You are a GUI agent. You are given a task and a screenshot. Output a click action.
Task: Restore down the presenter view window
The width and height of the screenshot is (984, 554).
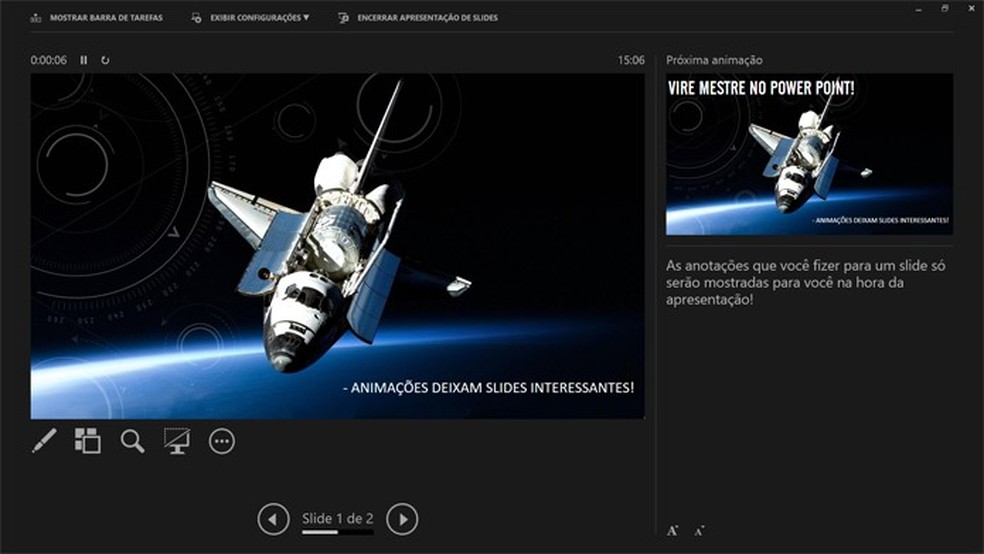pos(945,9)
